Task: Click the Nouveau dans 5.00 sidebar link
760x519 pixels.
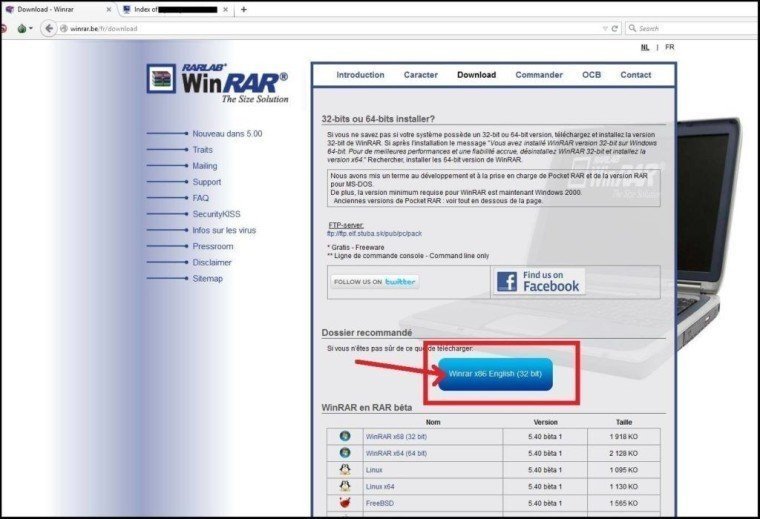Action: pos(227,134)
